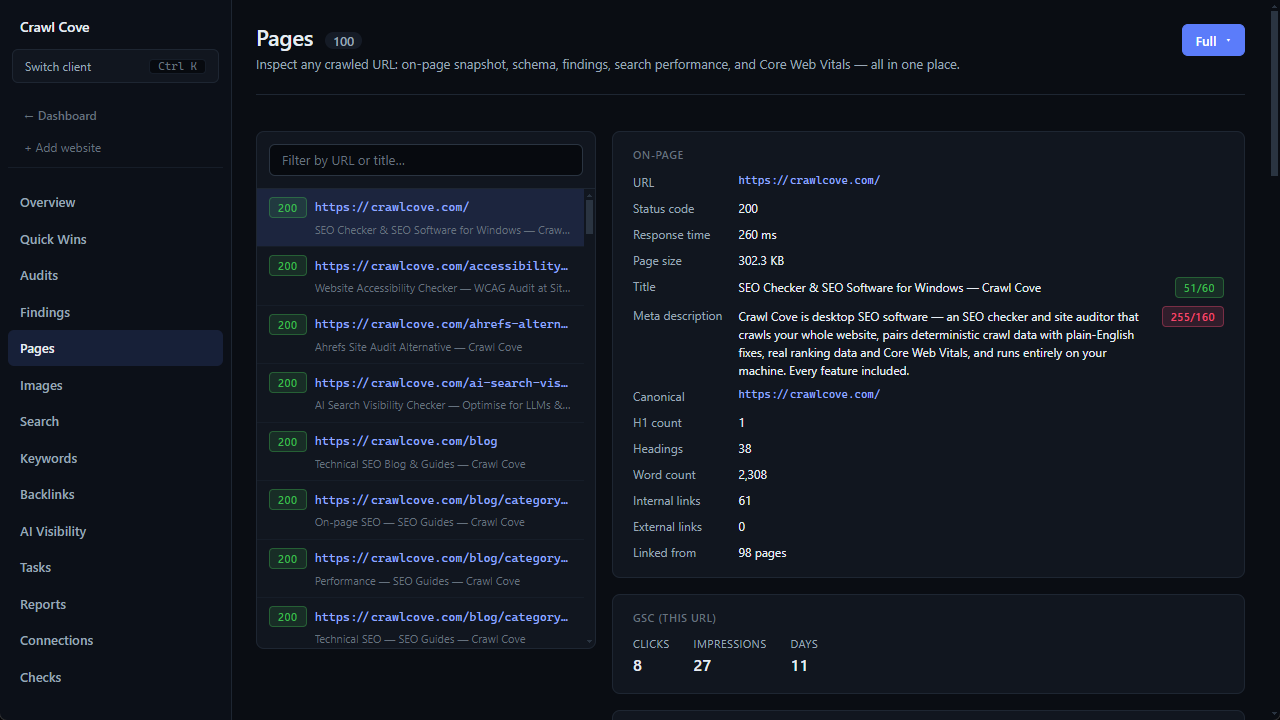Image resolution: width=1280 pixels, height=720 pixels.
Task: Navigate to Quick Wins
Action: pyautogui.click(x=115, y=239)
